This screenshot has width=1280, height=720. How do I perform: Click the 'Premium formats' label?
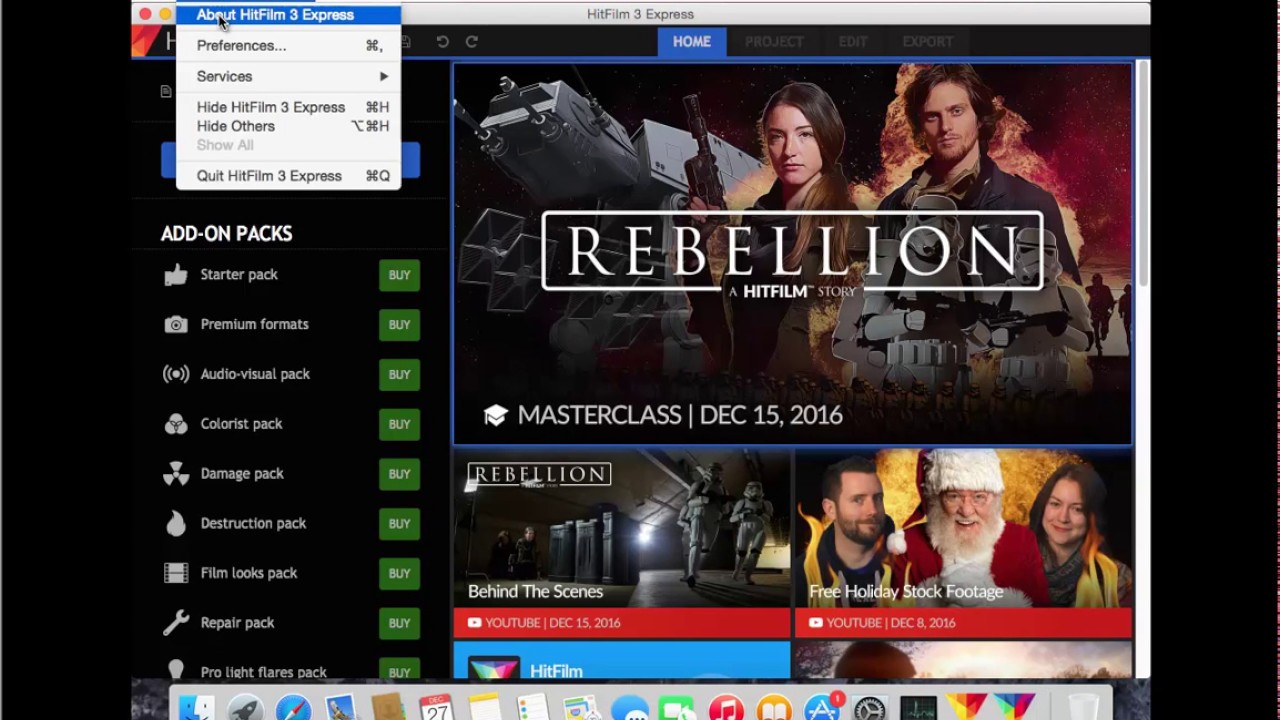[x=254, y=324]
